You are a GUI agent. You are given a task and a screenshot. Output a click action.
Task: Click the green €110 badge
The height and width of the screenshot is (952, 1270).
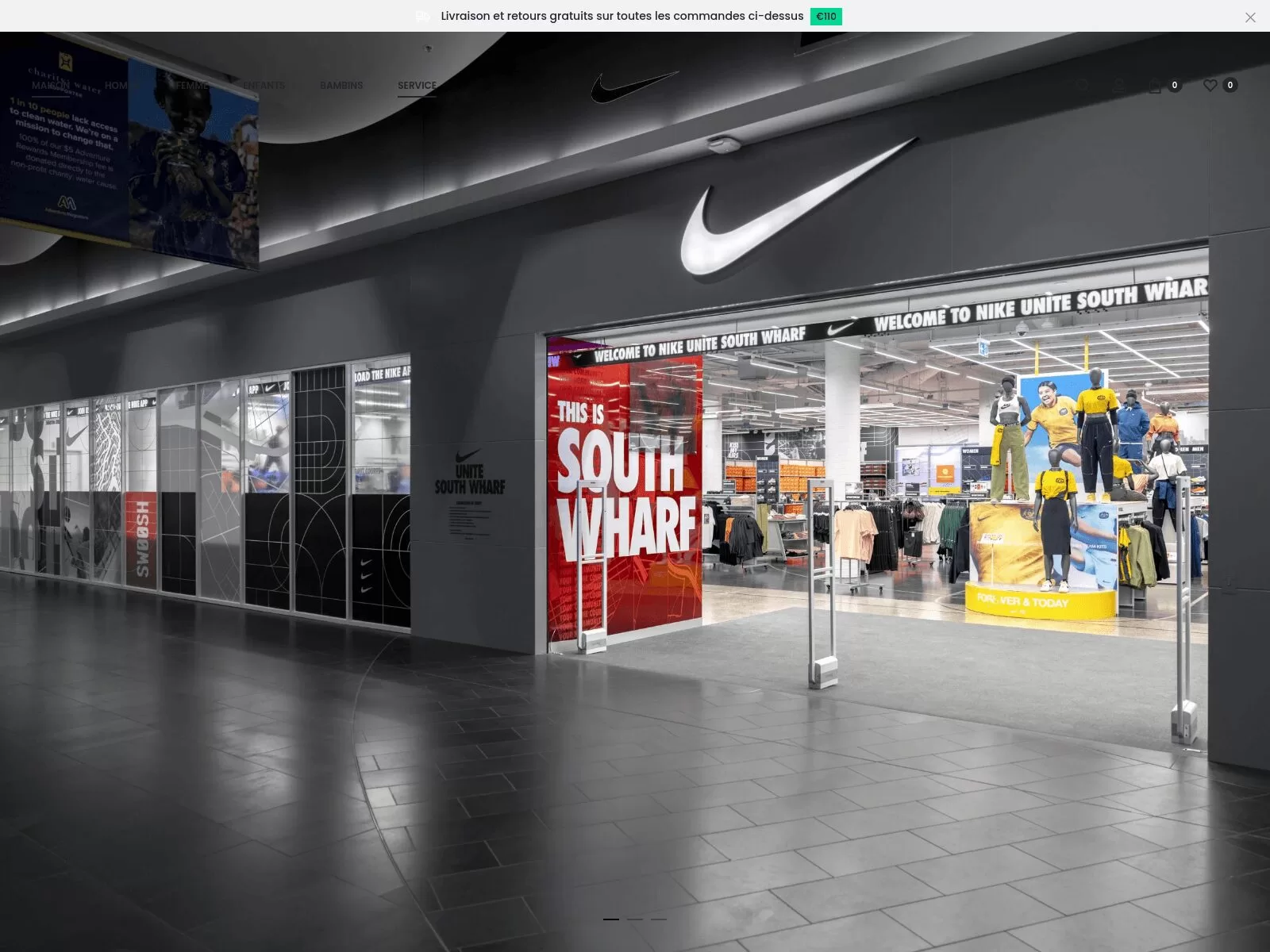click(826, 17)
